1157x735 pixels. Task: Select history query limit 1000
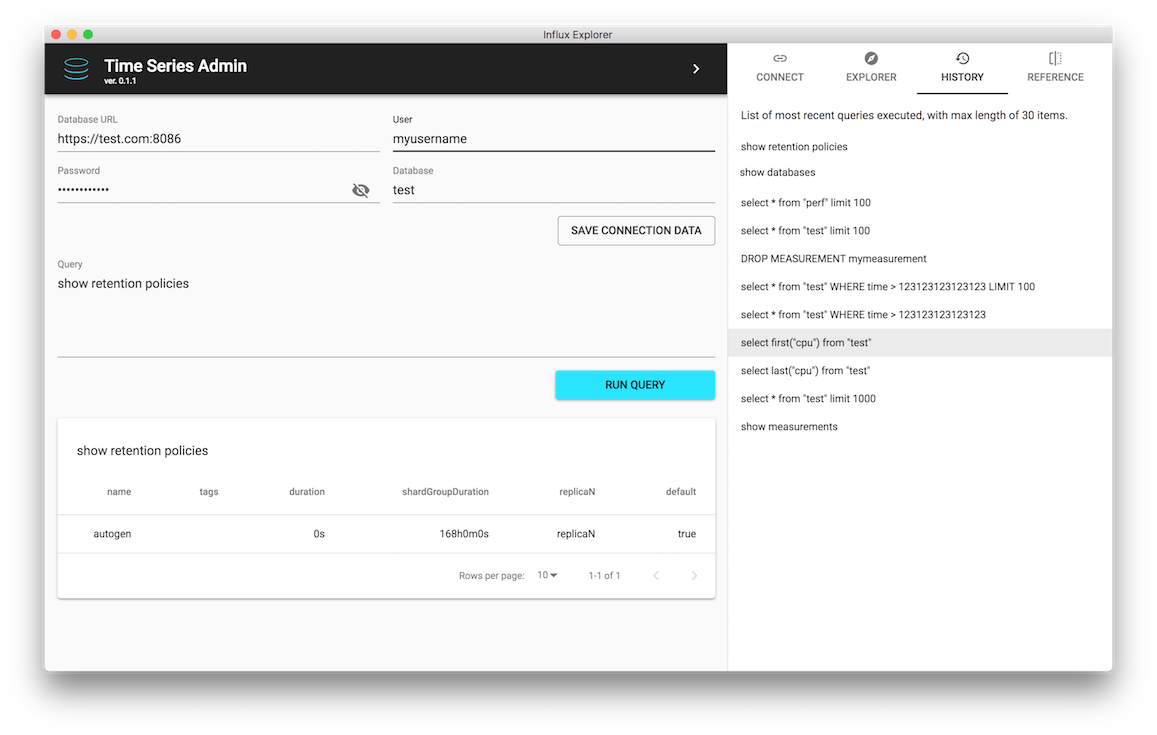919,398
